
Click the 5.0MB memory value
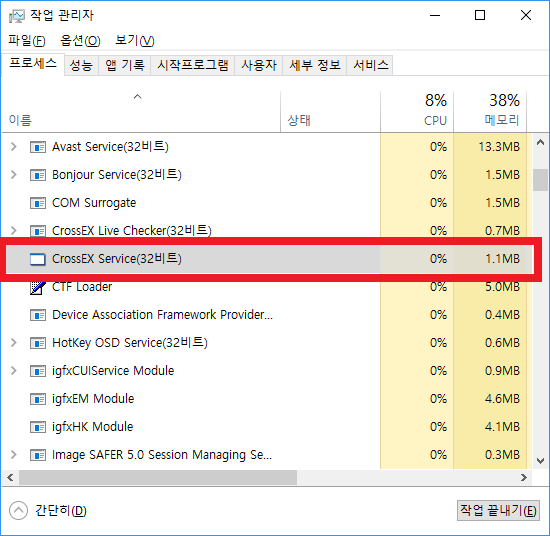(x=502, y=287)
